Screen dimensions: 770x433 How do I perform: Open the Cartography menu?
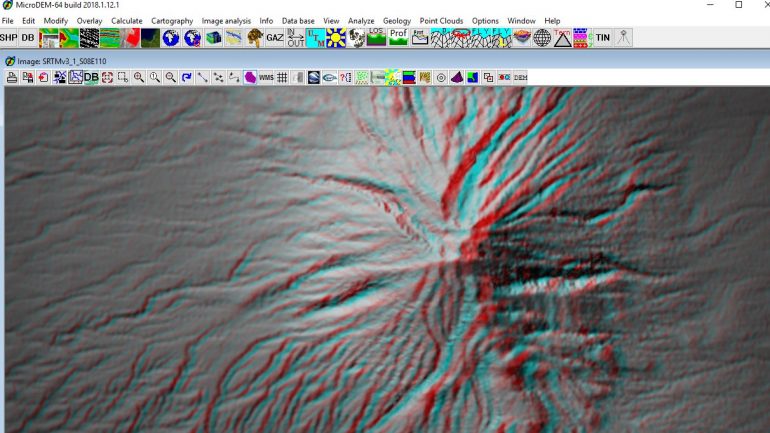pyautogui.click(x=172, y=21)
